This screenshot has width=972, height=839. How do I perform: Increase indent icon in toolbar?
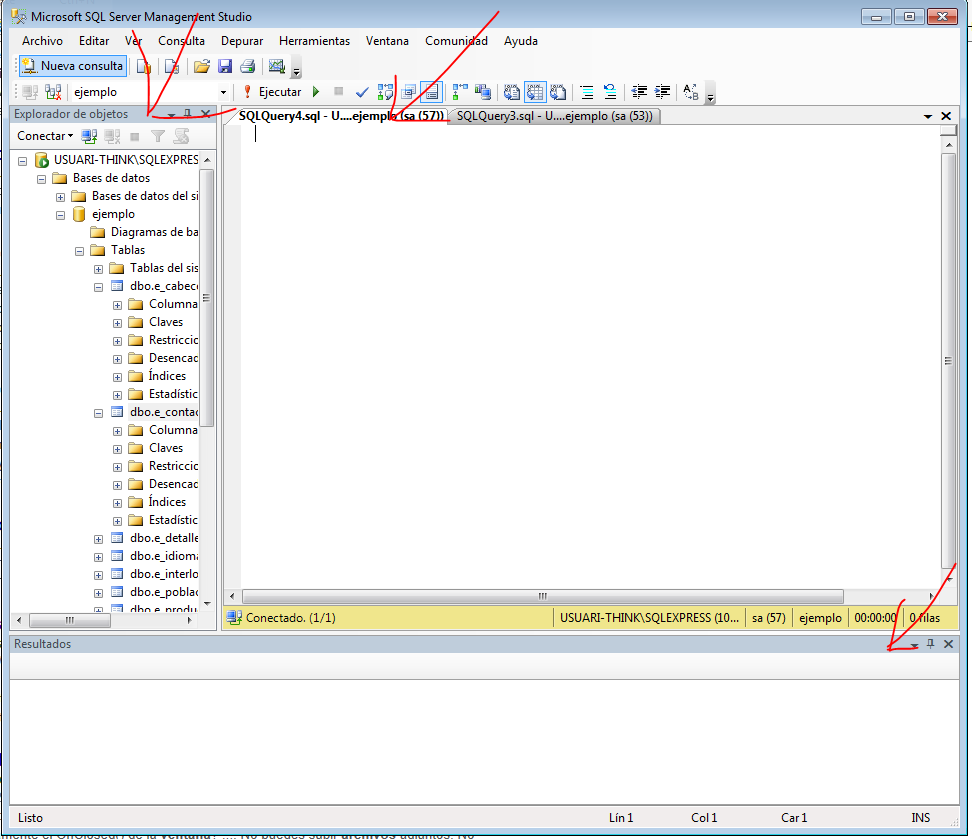click(x=662, y=92)
